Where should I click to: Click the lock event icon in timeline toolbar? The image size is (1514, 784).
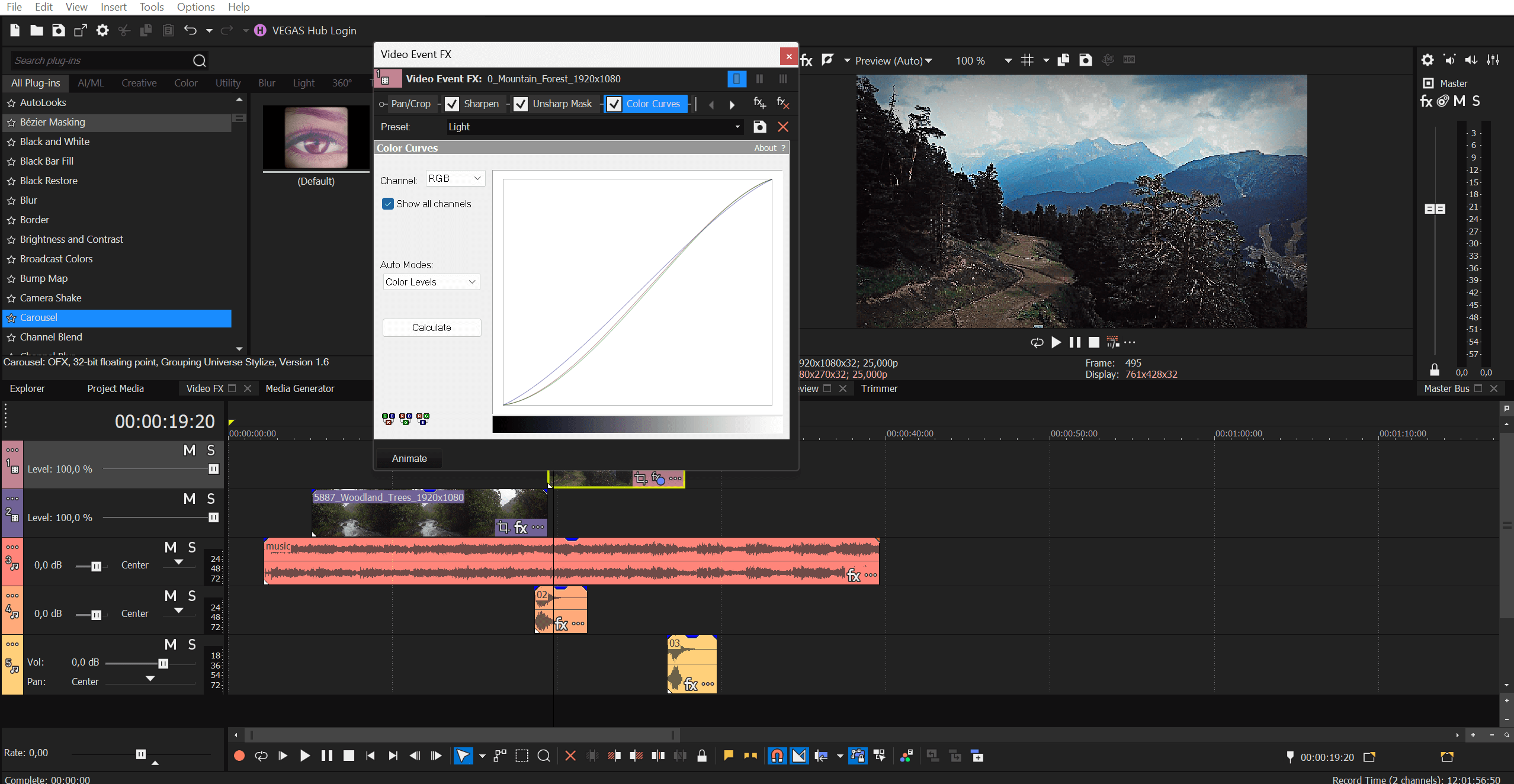702,756
